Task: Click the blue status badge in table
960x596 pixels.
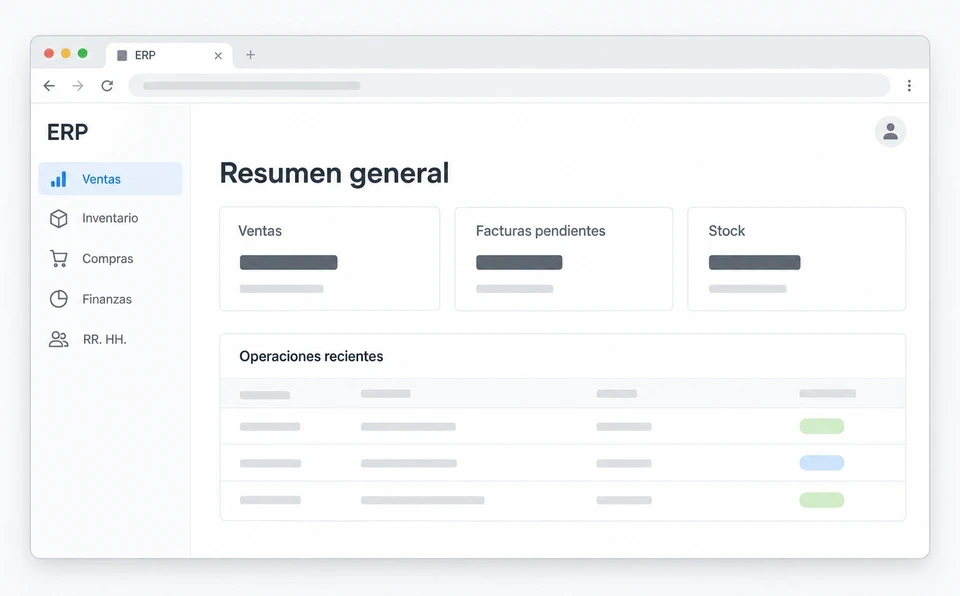Action: coord(822,463)
